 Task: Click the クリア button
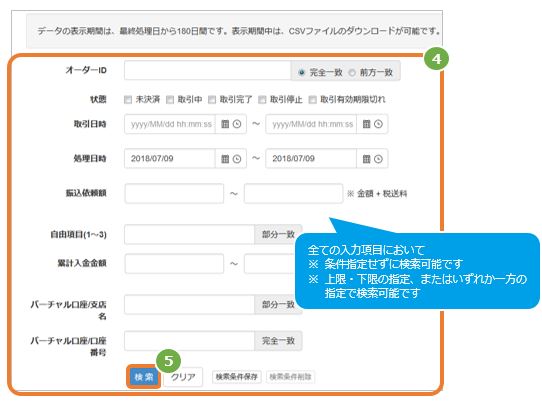(x=183, y=377)
